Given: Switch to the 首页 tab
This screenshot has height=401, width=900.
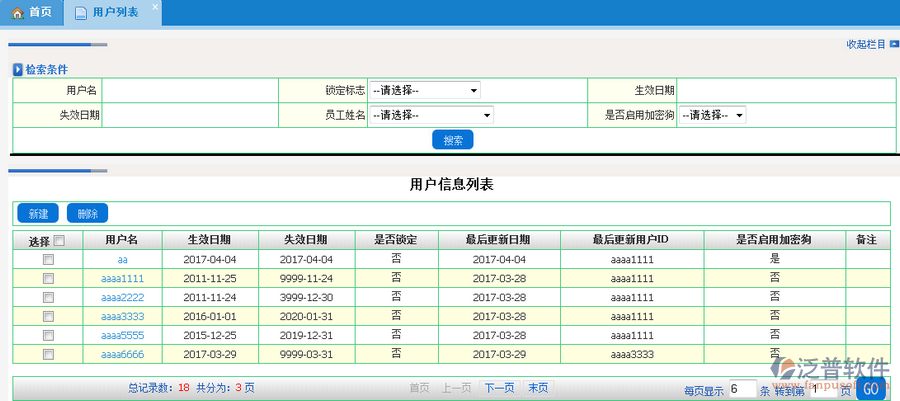Looking at the screenshot, I should (31, 13).
